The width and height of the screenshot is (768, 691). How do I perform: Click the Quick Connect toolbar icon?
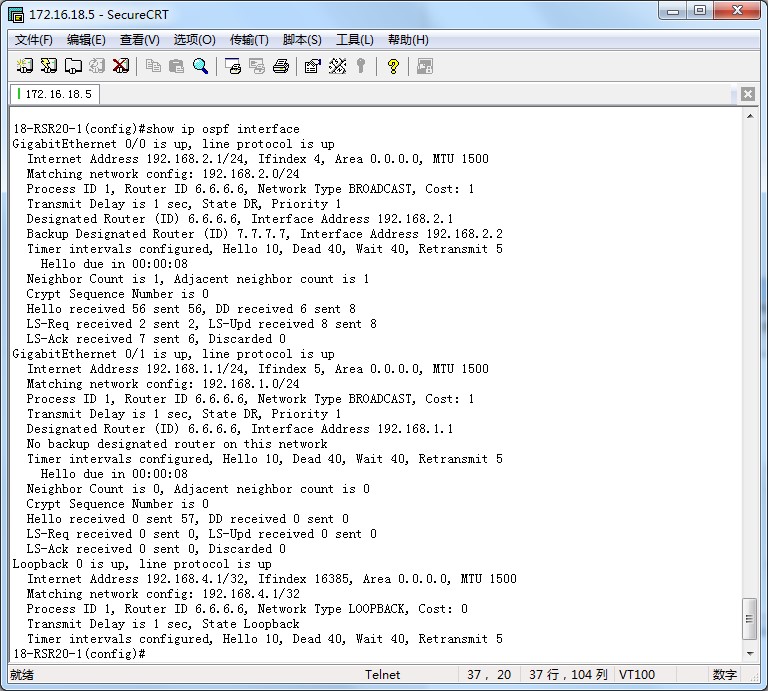pyautogui.click(x=49, y=66)
